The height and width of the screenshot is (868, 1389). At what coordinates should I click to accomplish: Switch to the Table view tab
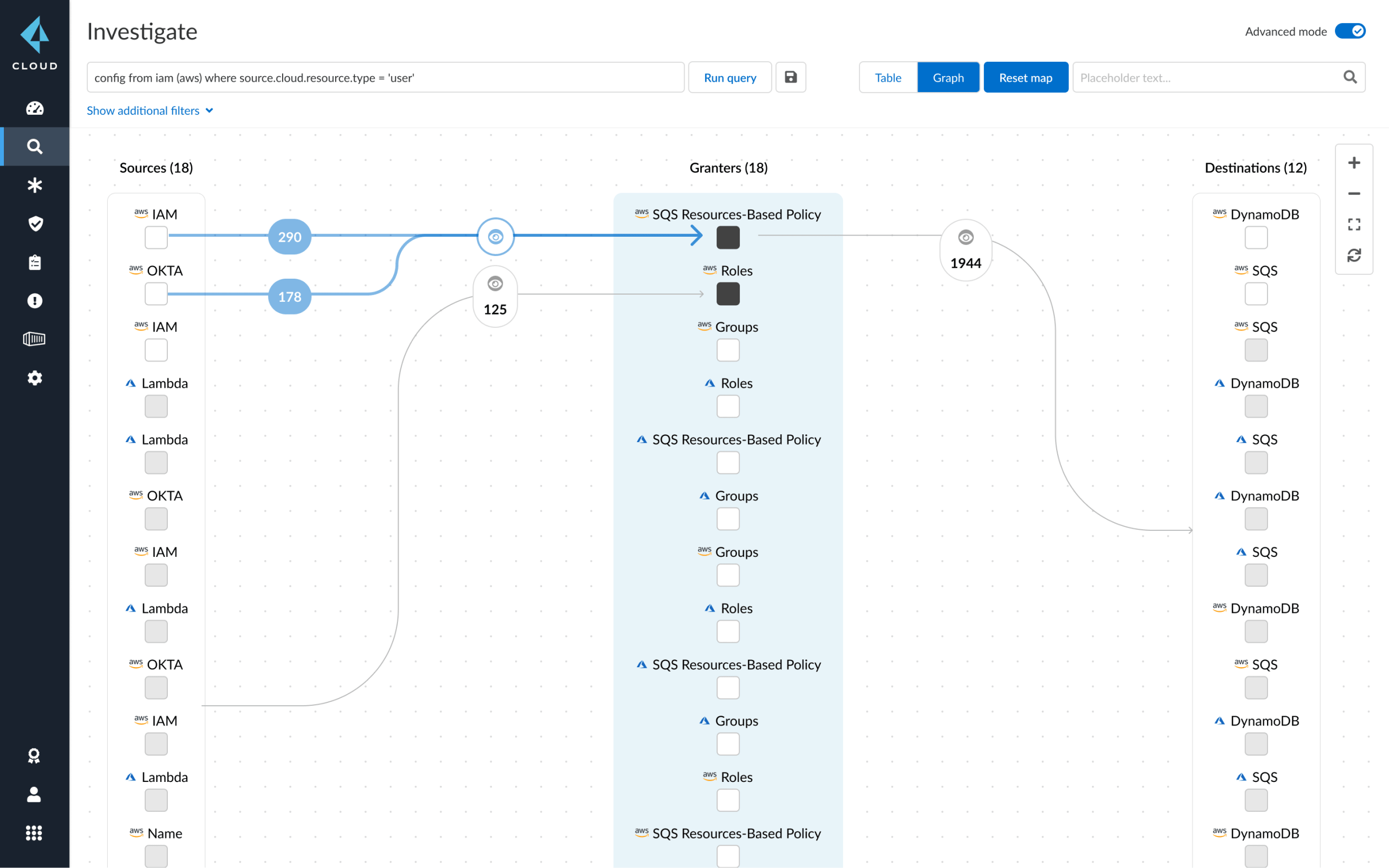tap(888, 77)
